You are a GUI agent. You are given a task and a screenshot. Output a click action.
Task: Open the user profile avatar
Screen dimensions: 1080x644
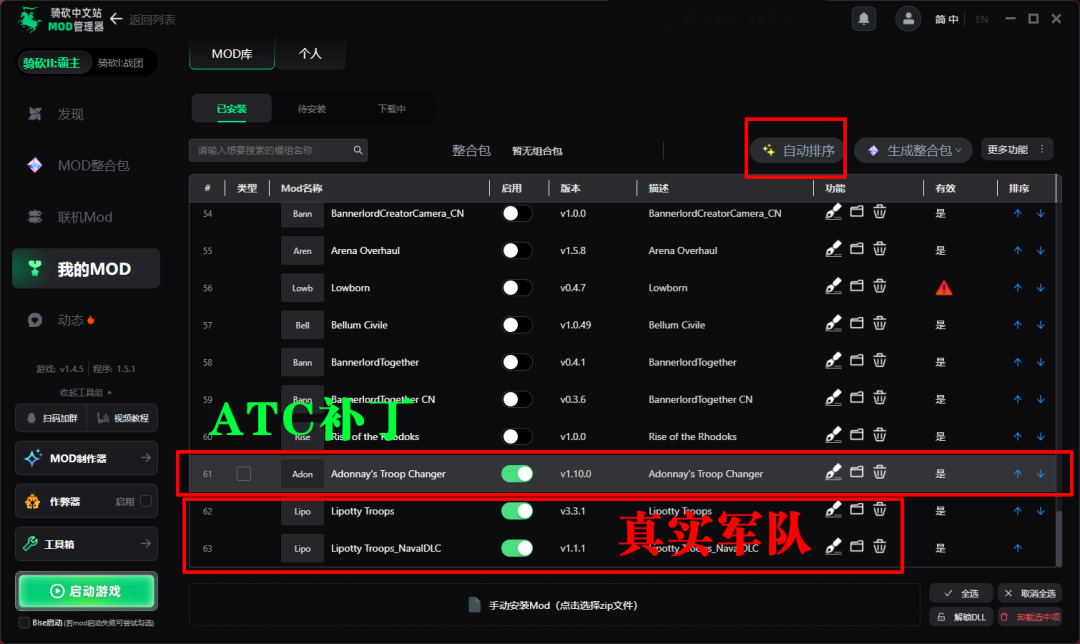click(x=908, y=19)
